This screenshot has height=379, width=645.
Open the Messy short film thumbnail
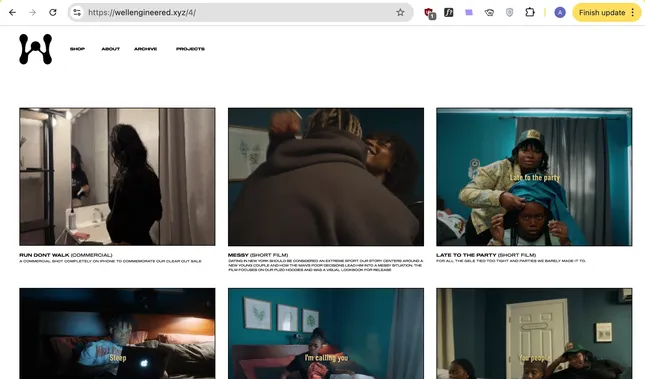tap(326, 177)
